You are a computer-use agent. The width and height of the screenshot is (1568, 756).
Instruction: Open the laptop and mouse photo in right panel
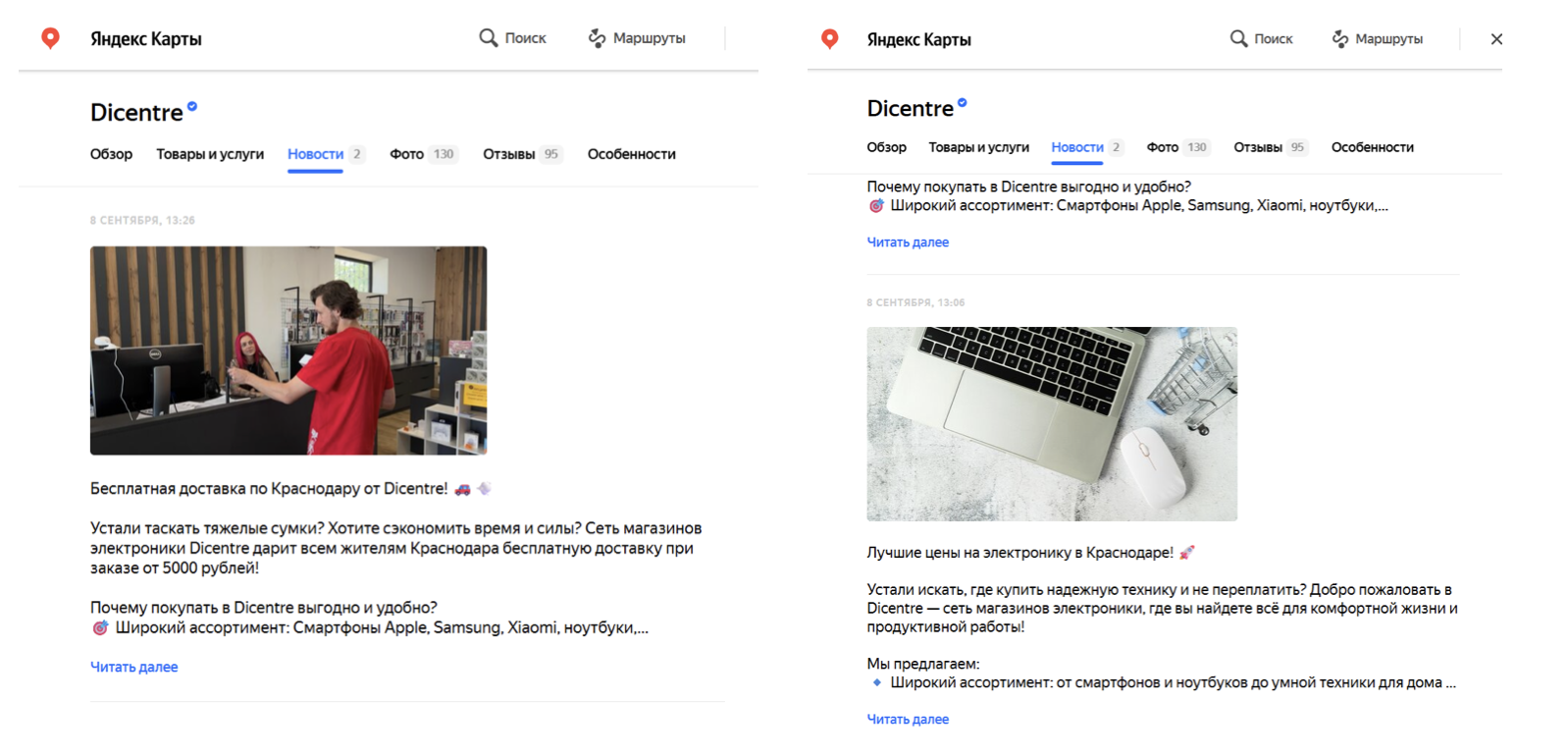[x=1052, y=424]
